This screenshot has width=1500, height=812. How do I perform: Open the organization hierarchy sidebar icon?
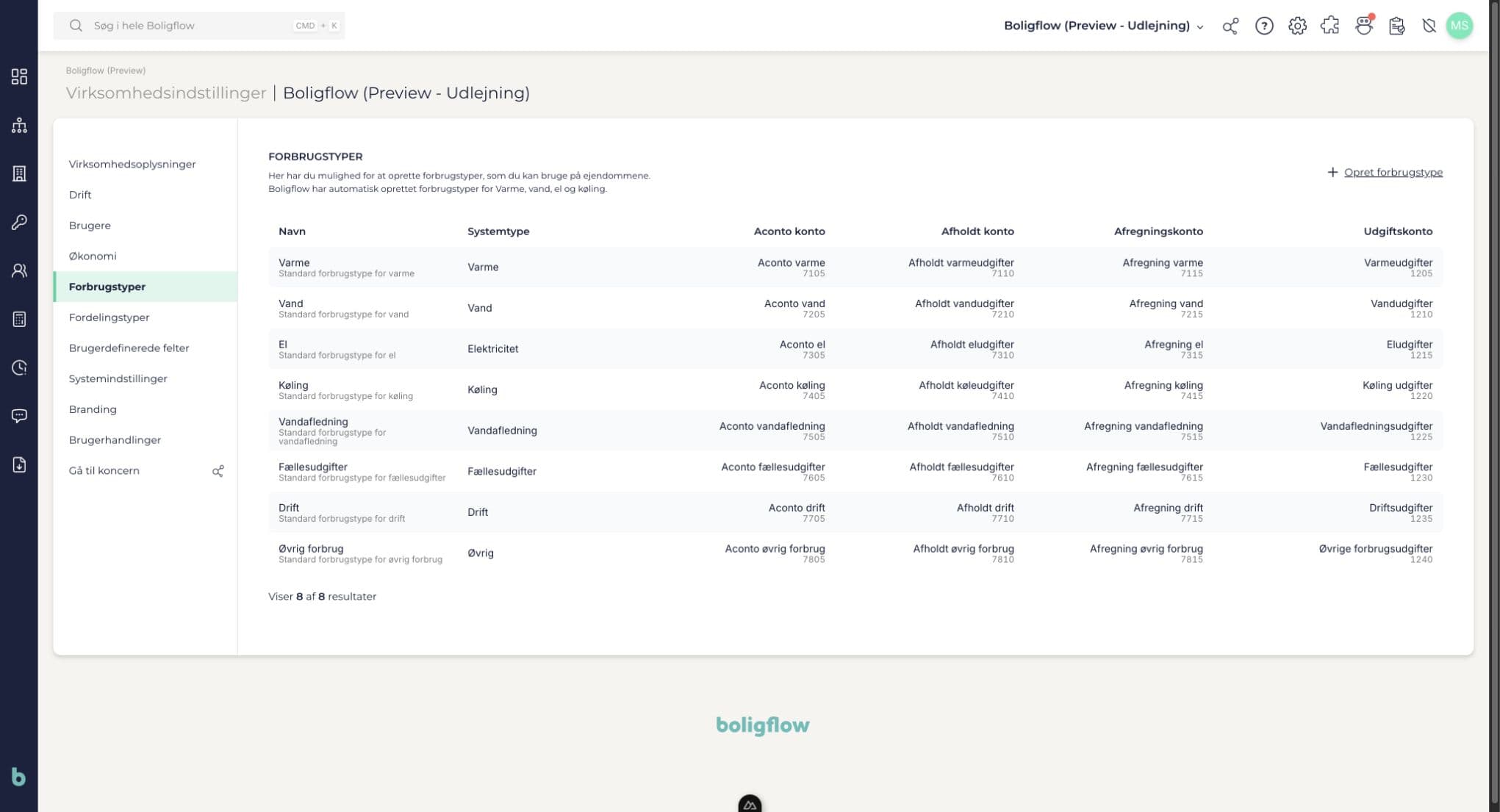pyautogui.click(x=19, y=125)
